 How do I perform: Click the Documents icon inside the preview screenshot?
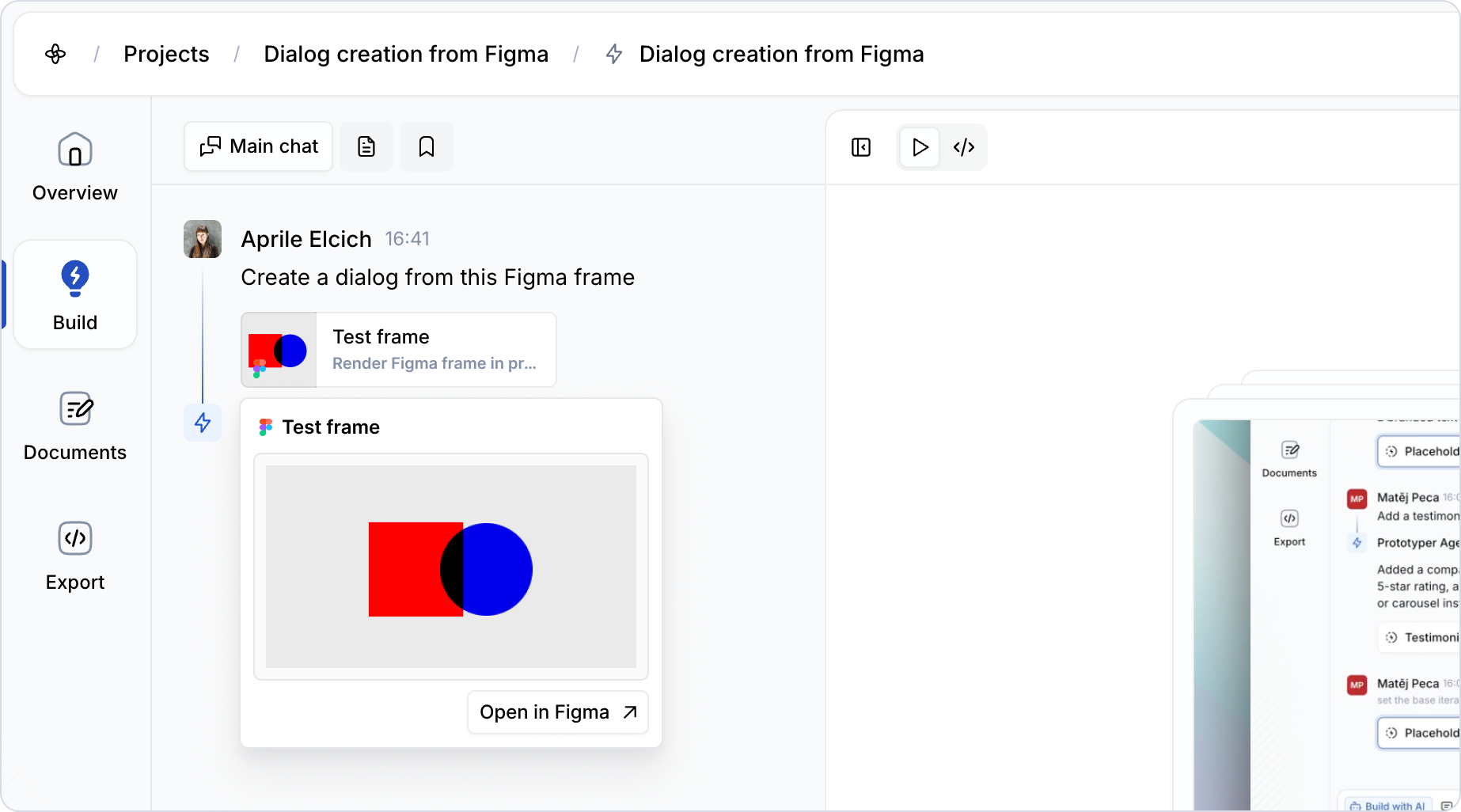(1290, 450)
